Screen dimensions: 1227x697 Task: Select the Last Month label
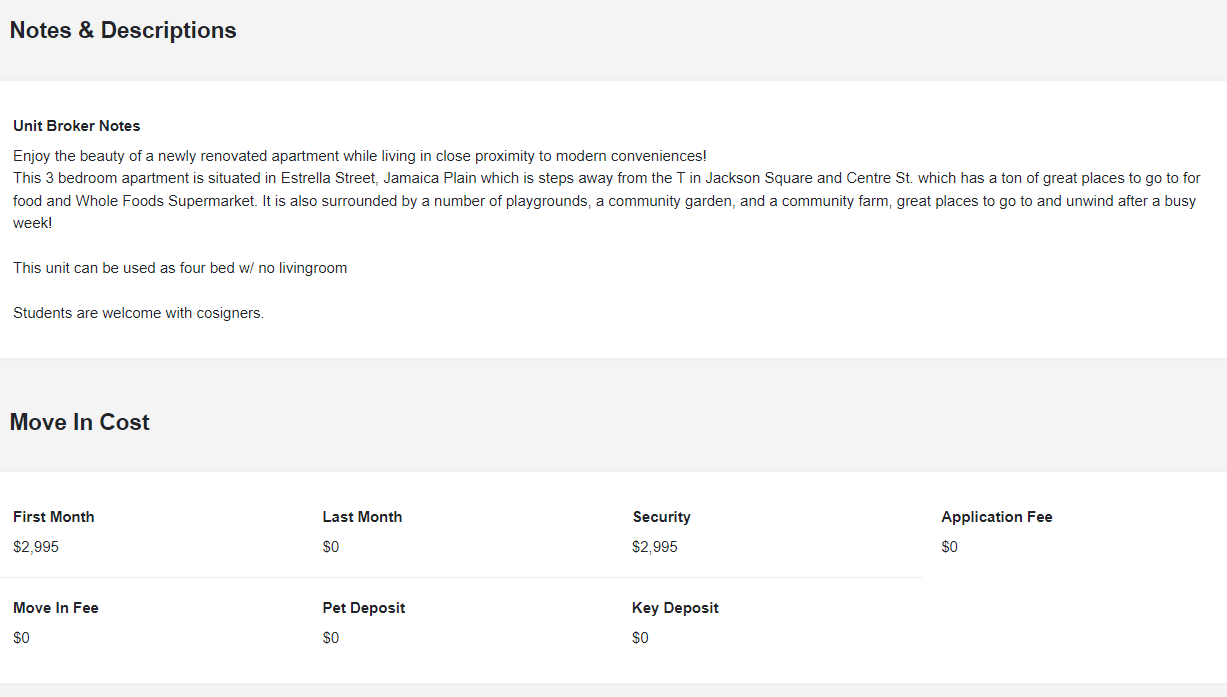point(362,517)
